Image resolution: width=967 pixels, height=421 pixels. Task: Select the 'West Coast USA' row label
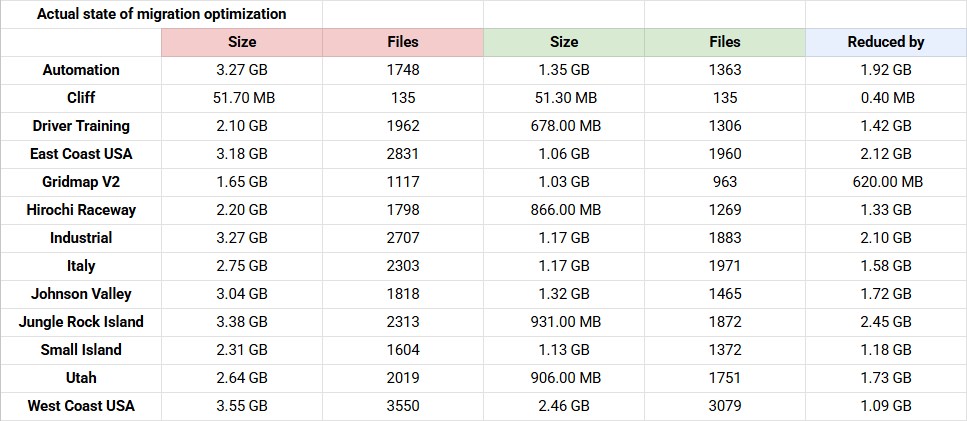tap(81, 406)
